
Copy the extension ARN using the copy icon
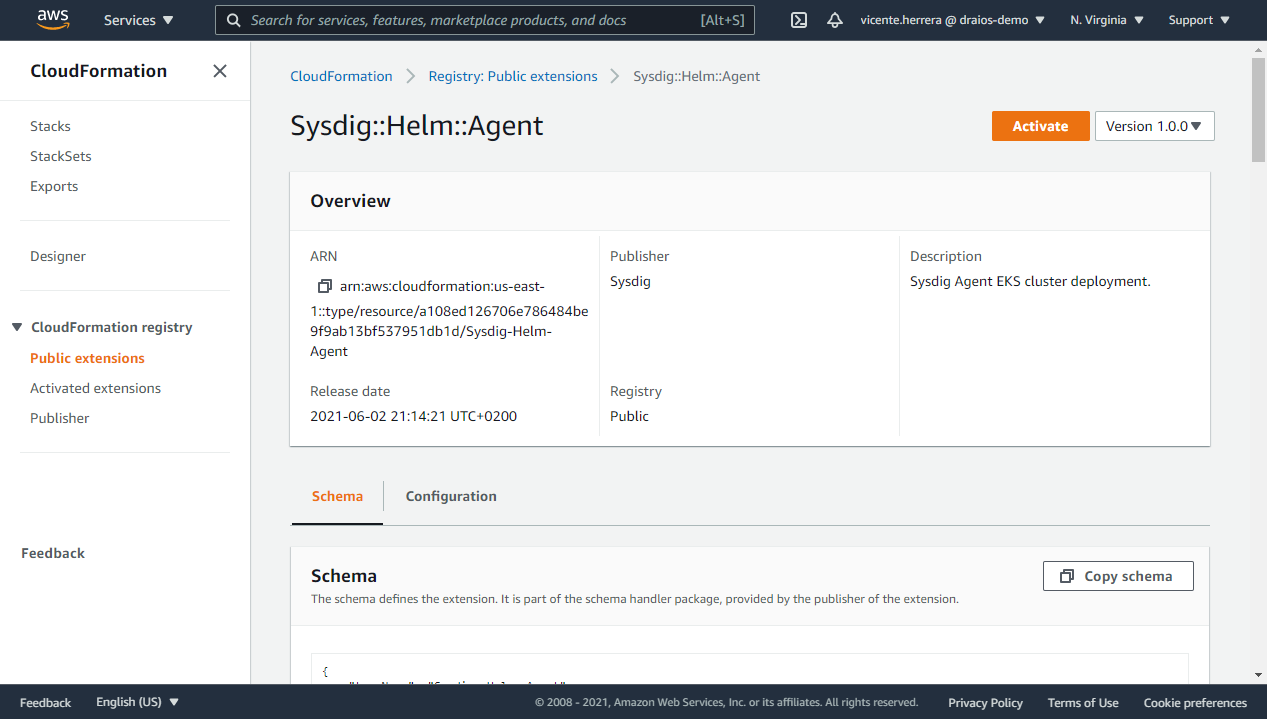coord(322,286)
